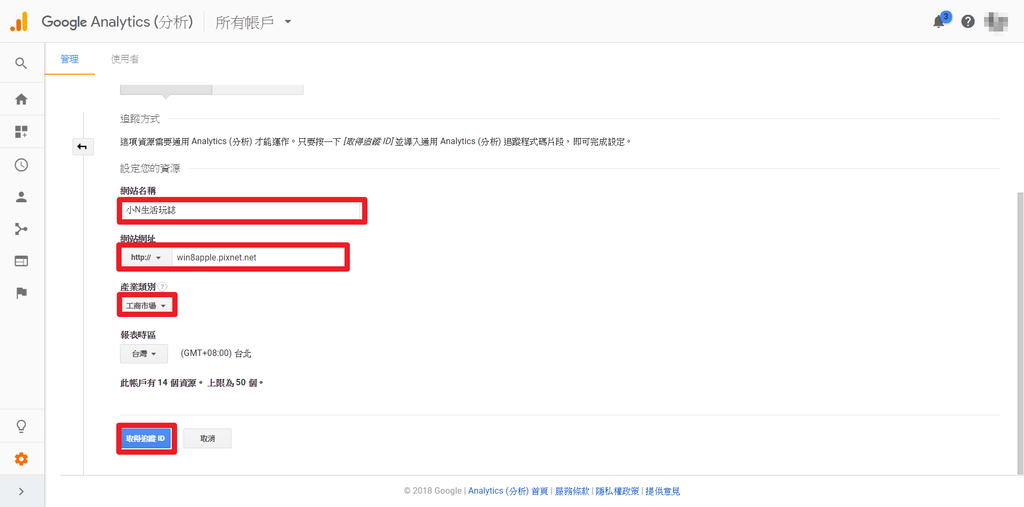The image size is (1024, 507).
Task: Open Discover lightbulb icon
Action: click(22, 427)
